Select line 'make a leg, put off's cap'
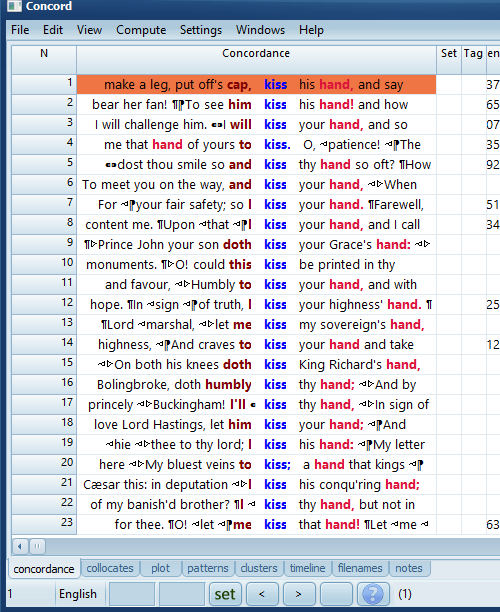Screen dimensions: 500x612 coord(256,85)
